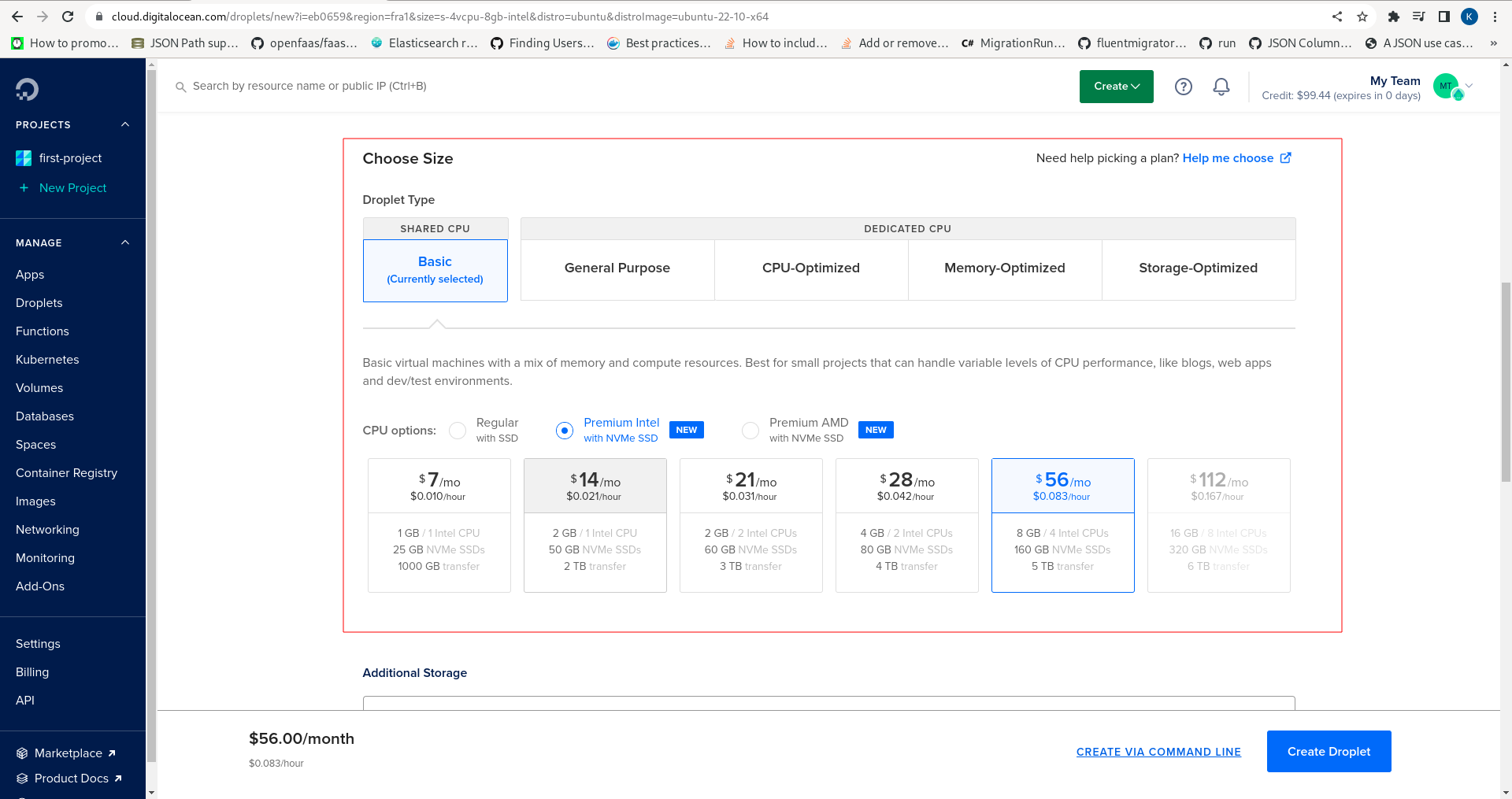Choose the $28/mo droplet plan

907,525
